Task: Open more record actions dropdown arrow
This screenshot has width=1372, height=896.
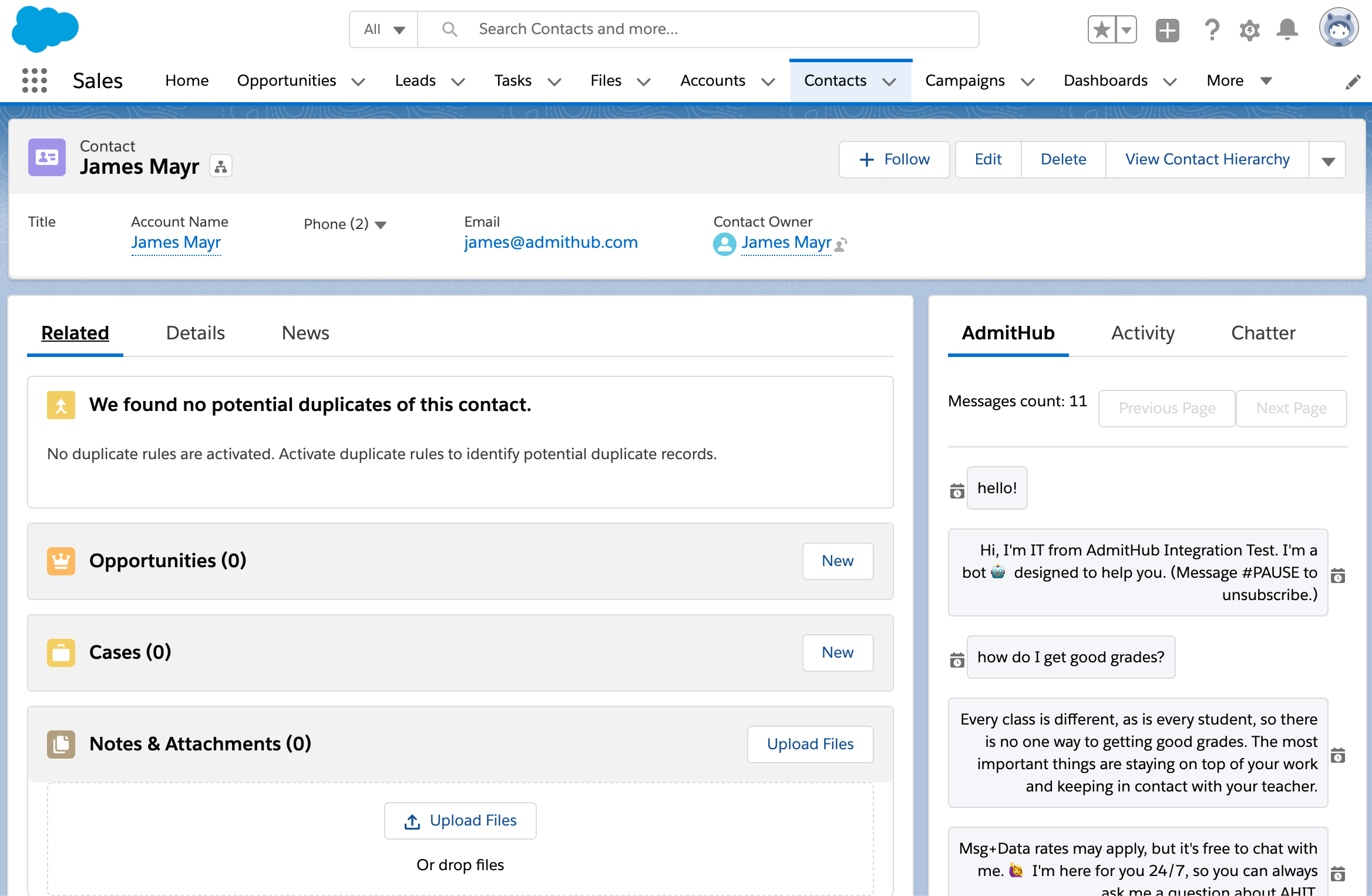Action: click(1328, 160)
